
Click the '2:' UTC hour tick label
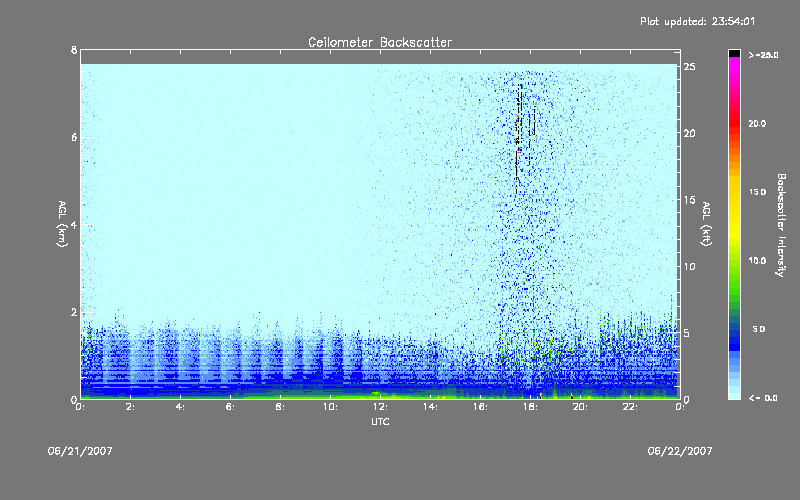[131, 407]
